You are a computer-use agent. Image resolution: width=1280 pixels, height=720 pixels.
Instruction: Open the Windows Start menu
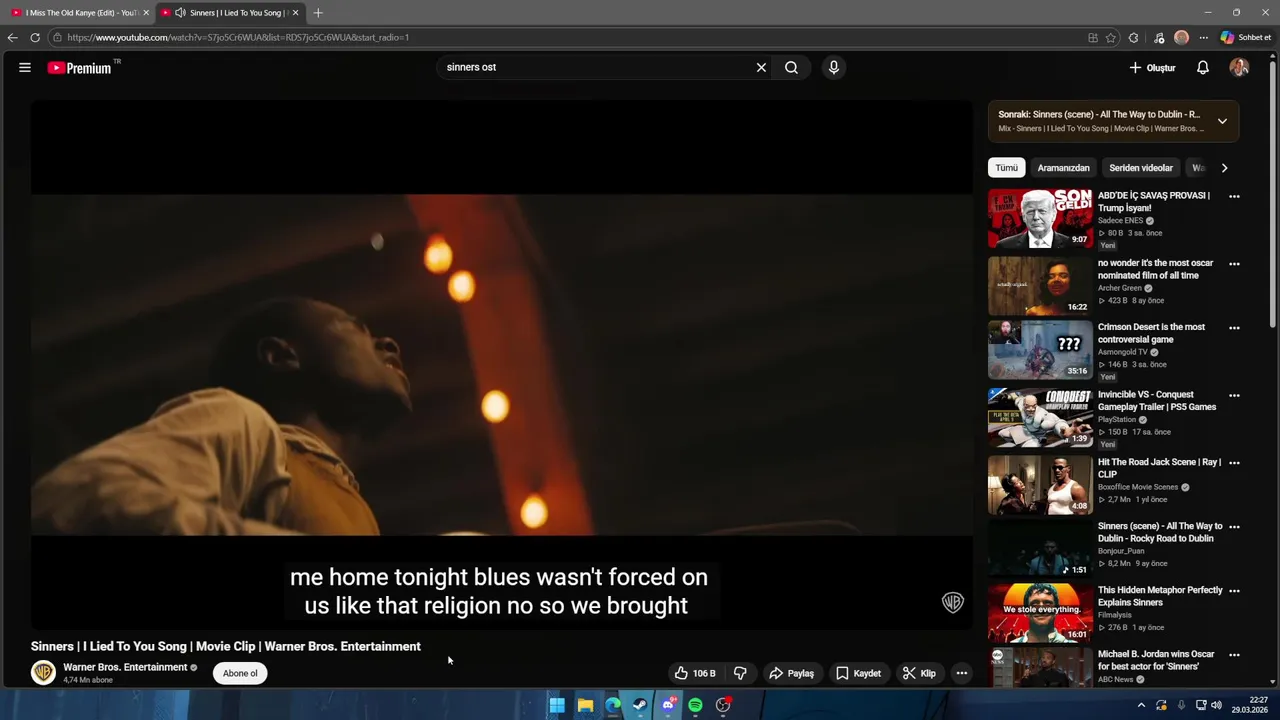(x=557, y=705)
